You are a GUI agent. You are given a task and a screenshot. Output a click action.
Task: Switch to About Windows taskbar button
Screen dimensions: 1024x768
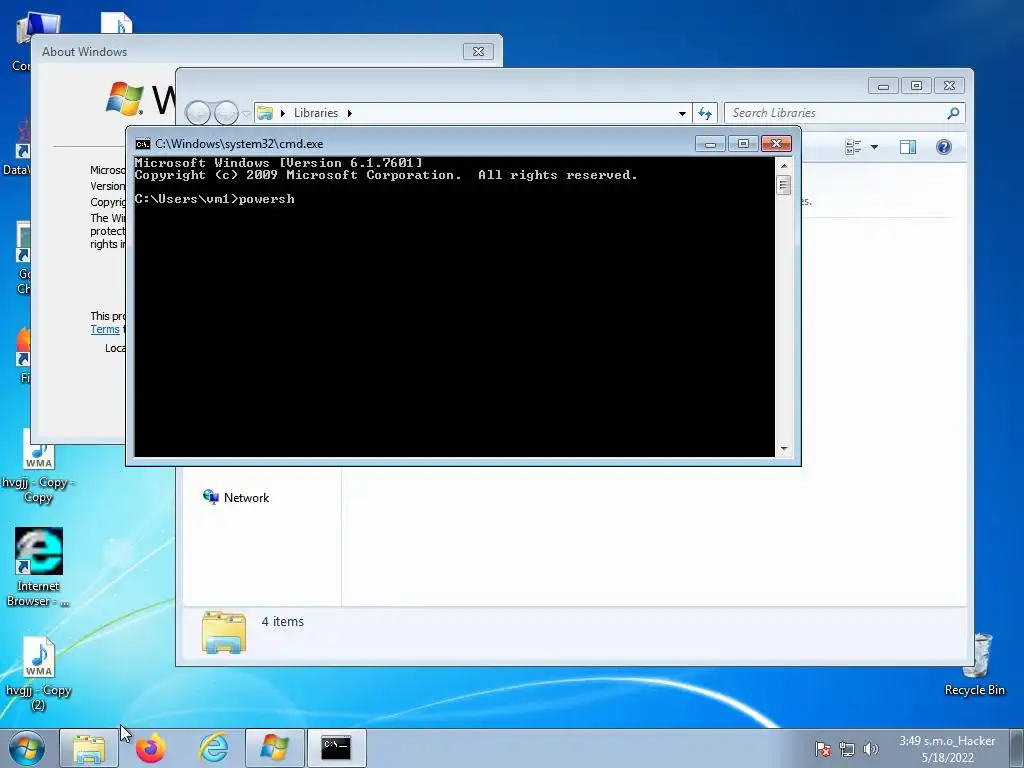pos(274,748)
